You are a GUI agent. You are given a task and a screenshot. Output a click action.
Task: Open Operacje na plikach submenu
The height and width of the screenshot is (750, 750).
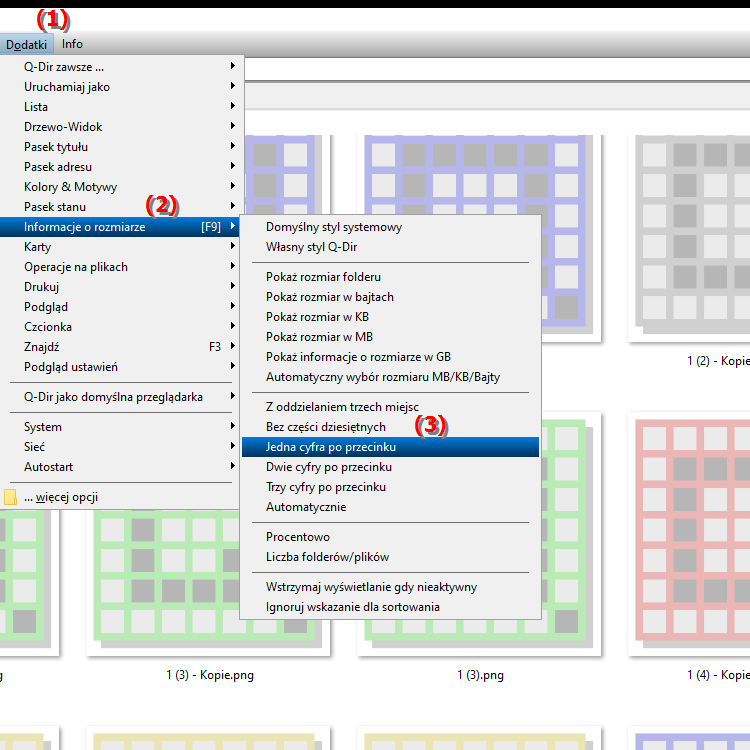click(x=121, y=267)
